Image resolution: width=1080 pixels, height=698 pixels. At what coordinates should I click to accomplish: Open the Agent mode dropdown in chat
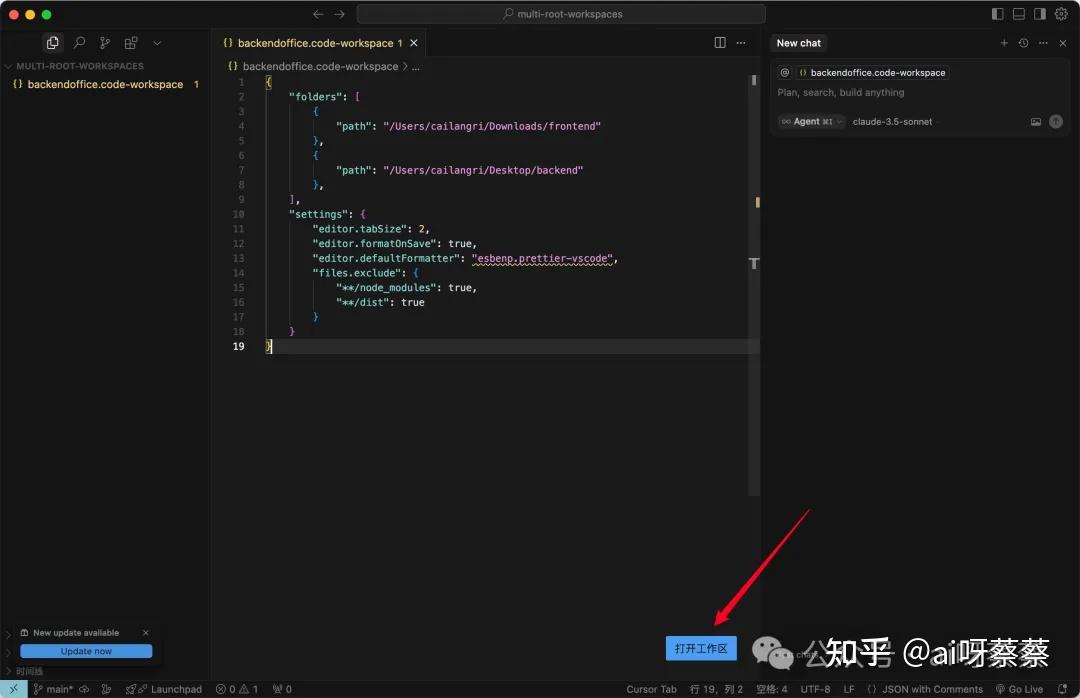[x=810, y=121]
